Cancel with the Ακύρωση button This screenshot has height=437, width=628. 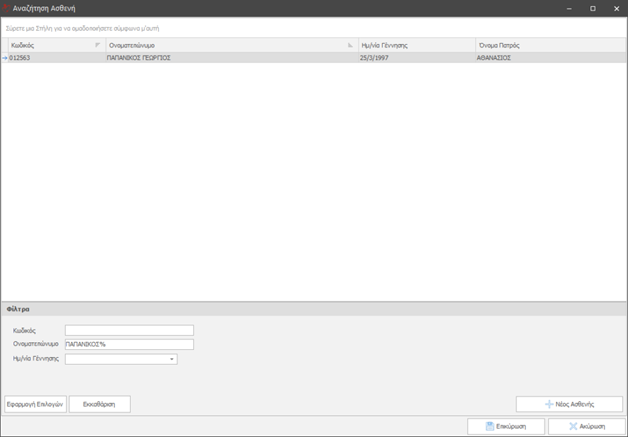click(587, 426)
